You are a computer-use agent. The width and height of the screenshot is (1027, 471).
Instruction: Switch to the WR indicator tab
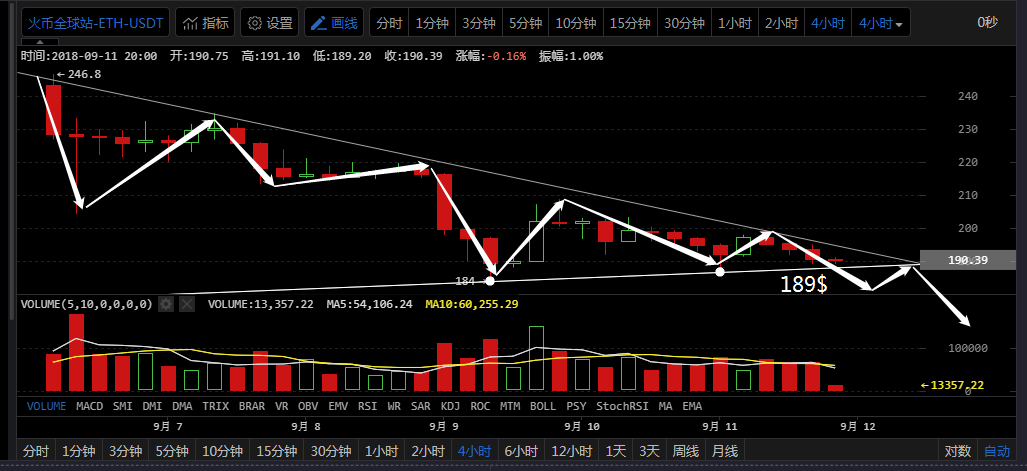[394, 406]
